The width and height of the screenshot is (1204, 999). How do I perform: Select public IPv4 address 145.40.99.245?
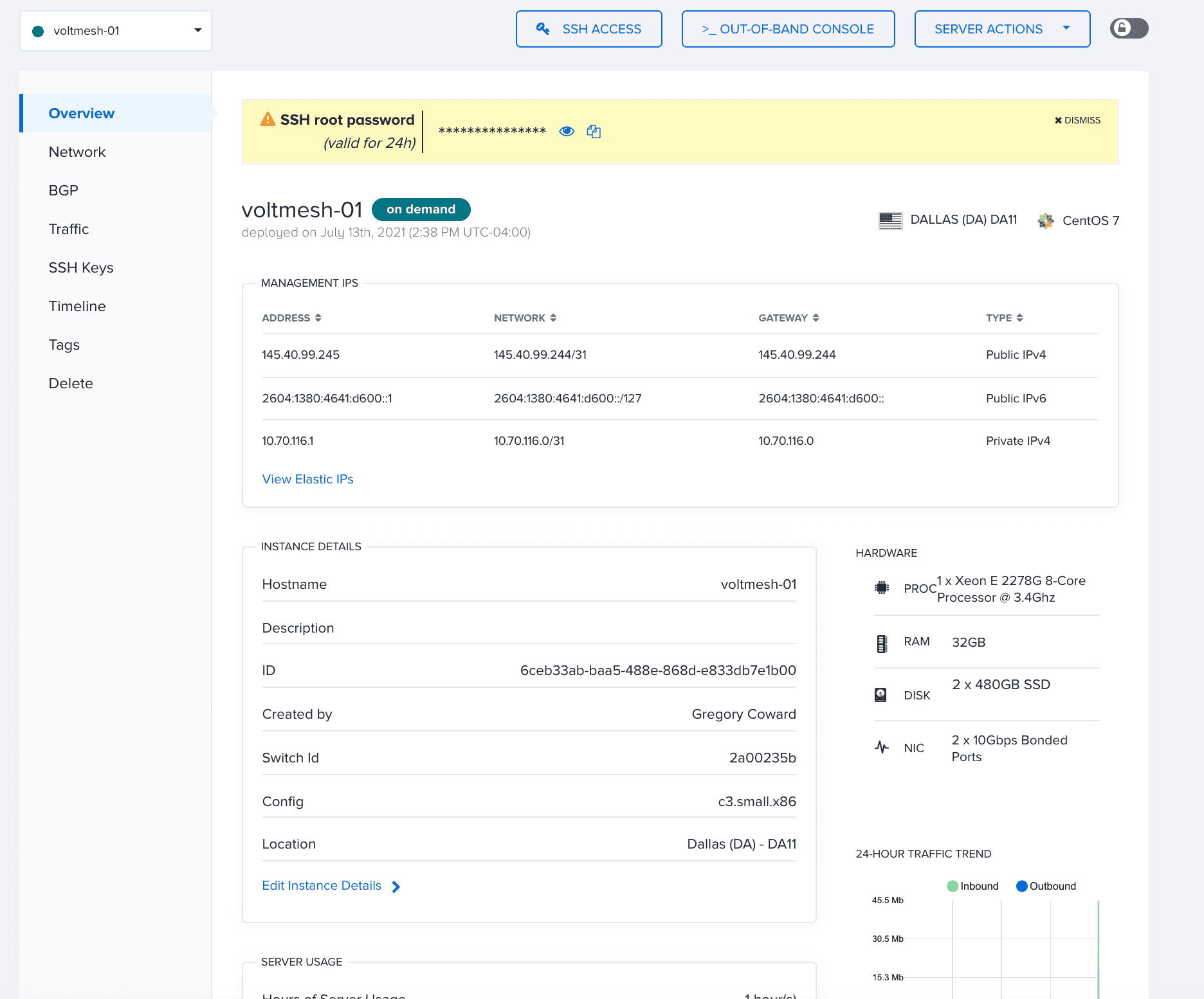[300, 355]
